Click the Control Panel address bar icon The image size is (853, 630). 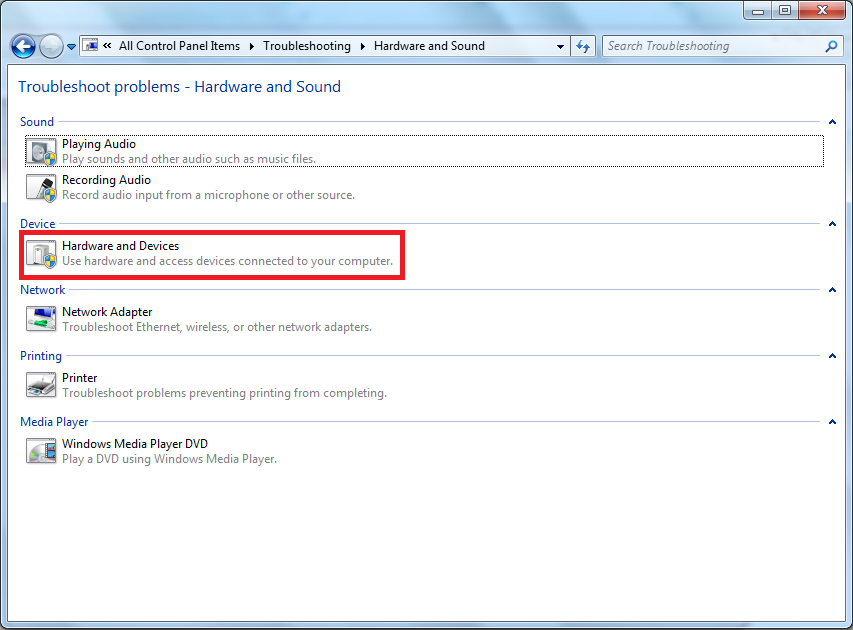pyautogui.click(x=90, y=46)
